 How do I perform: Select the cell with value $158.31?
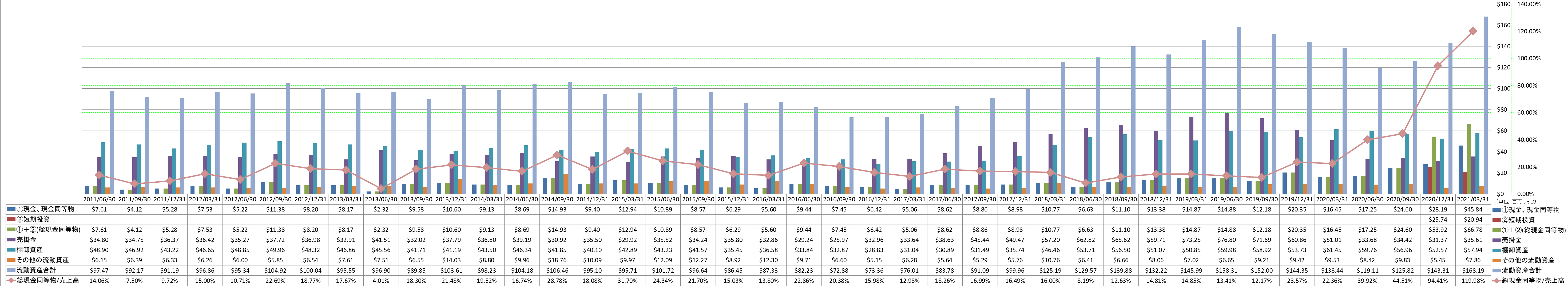pos(1227,270)
